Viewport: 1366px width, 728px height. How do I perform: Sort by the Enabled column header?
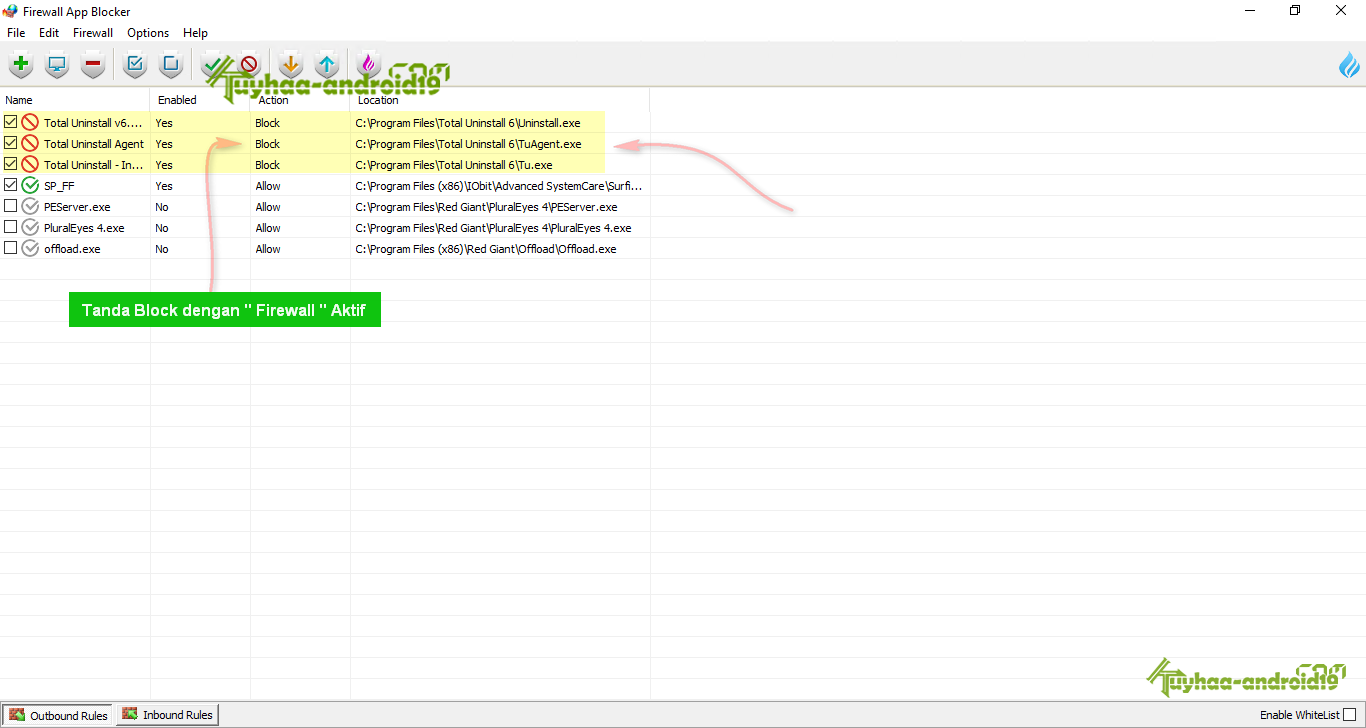[200, 100]
